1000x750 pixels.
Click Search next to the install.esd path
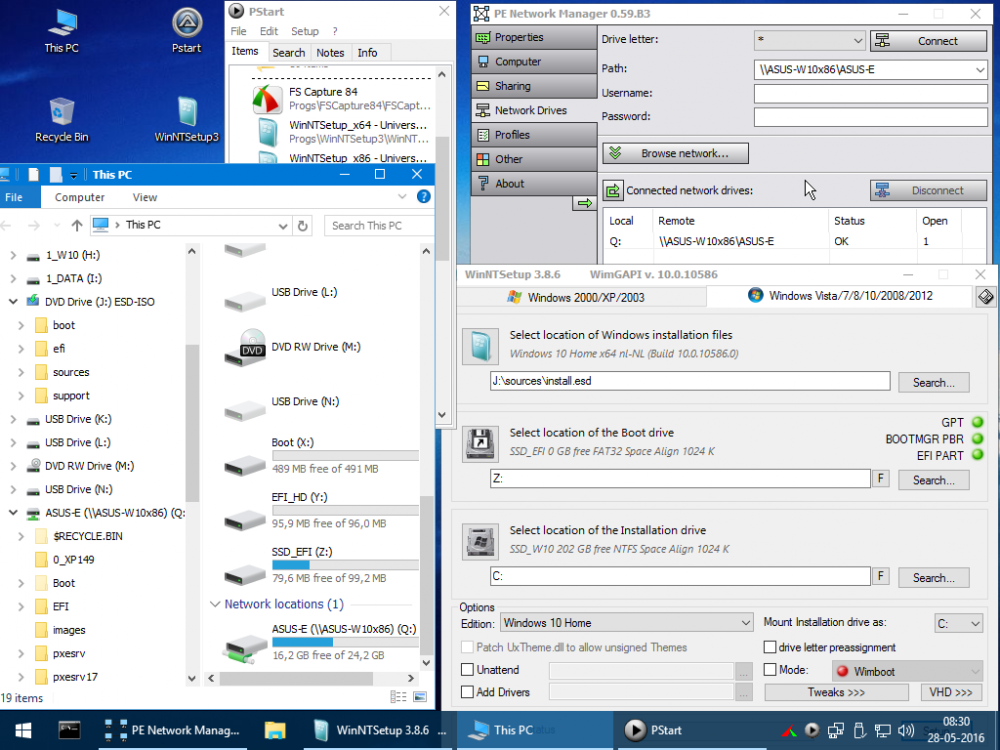933,381
